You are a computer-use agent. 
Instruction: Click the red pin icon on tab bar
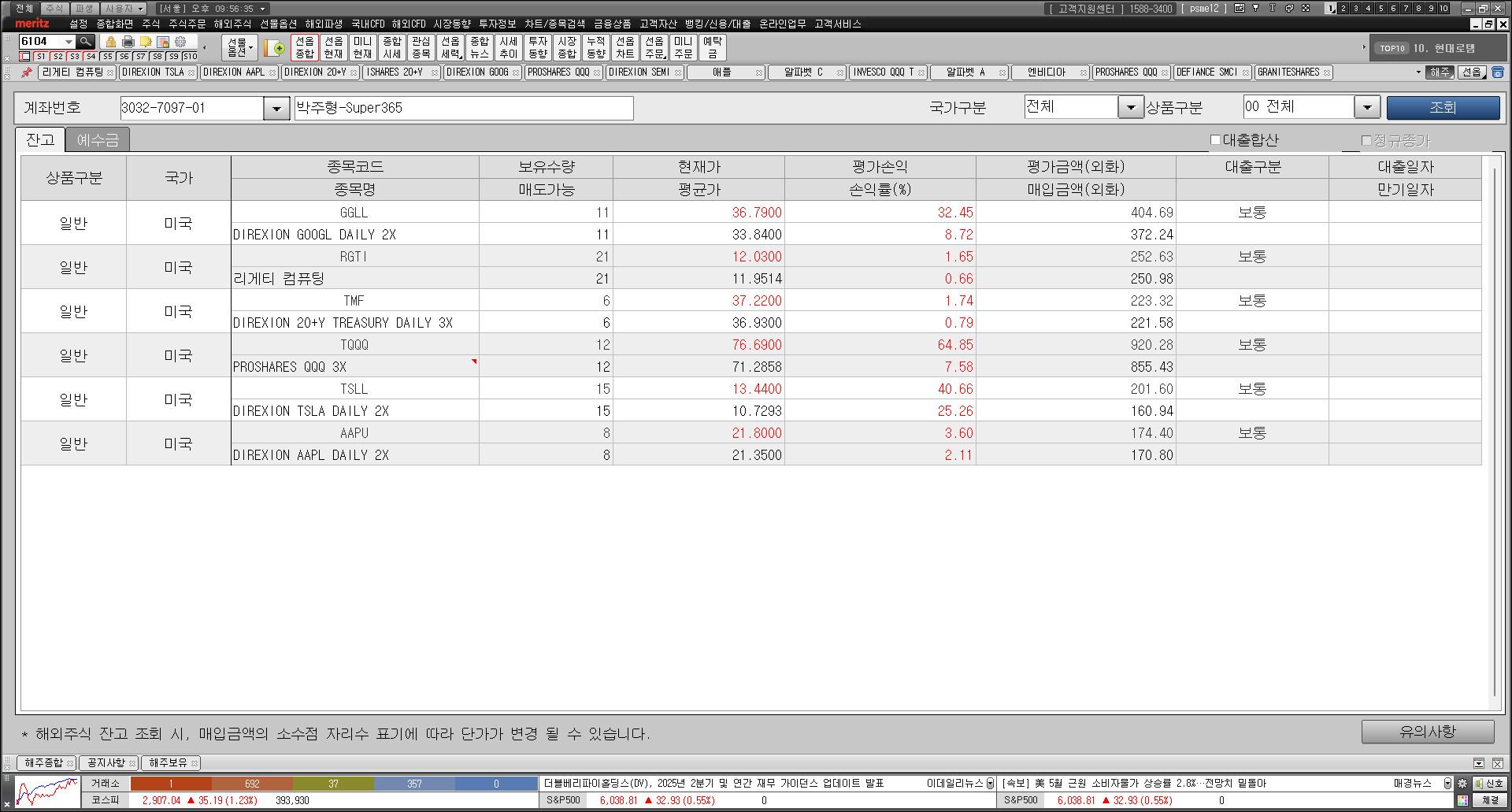(x=27, y=72)
